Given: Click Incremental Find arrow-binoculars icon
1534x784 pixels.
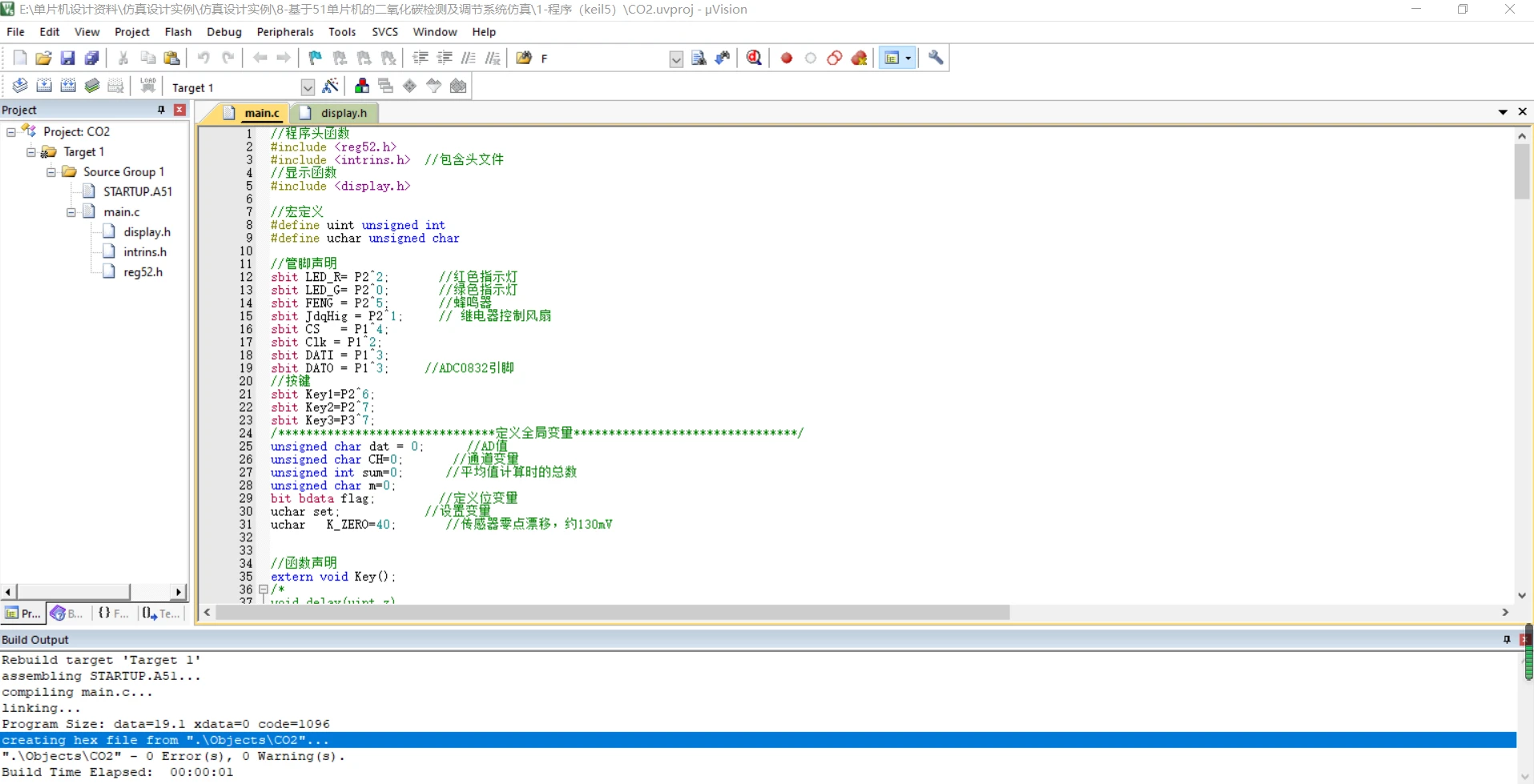Looking at the screenshot, I should (x=723, y=58).
